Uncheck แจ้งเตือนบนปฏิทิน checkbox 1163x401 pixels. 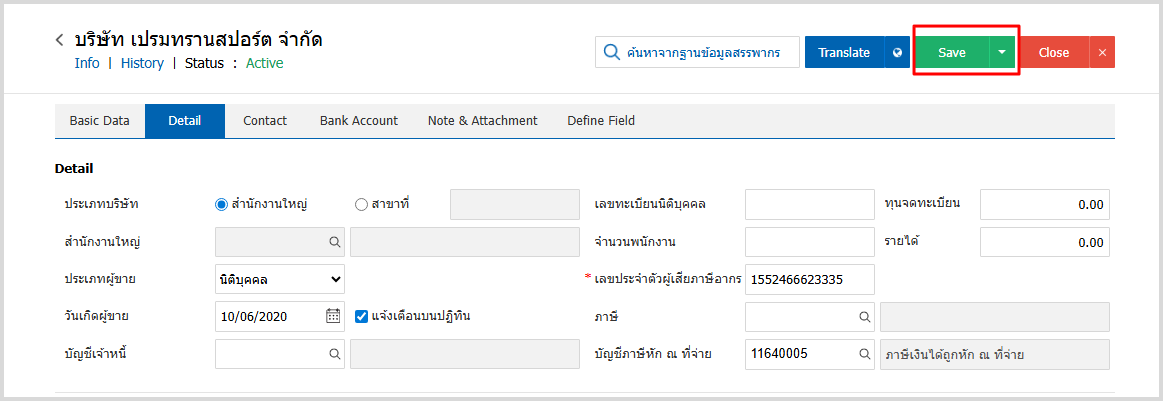pyautogui.click(x=362, y=316)
